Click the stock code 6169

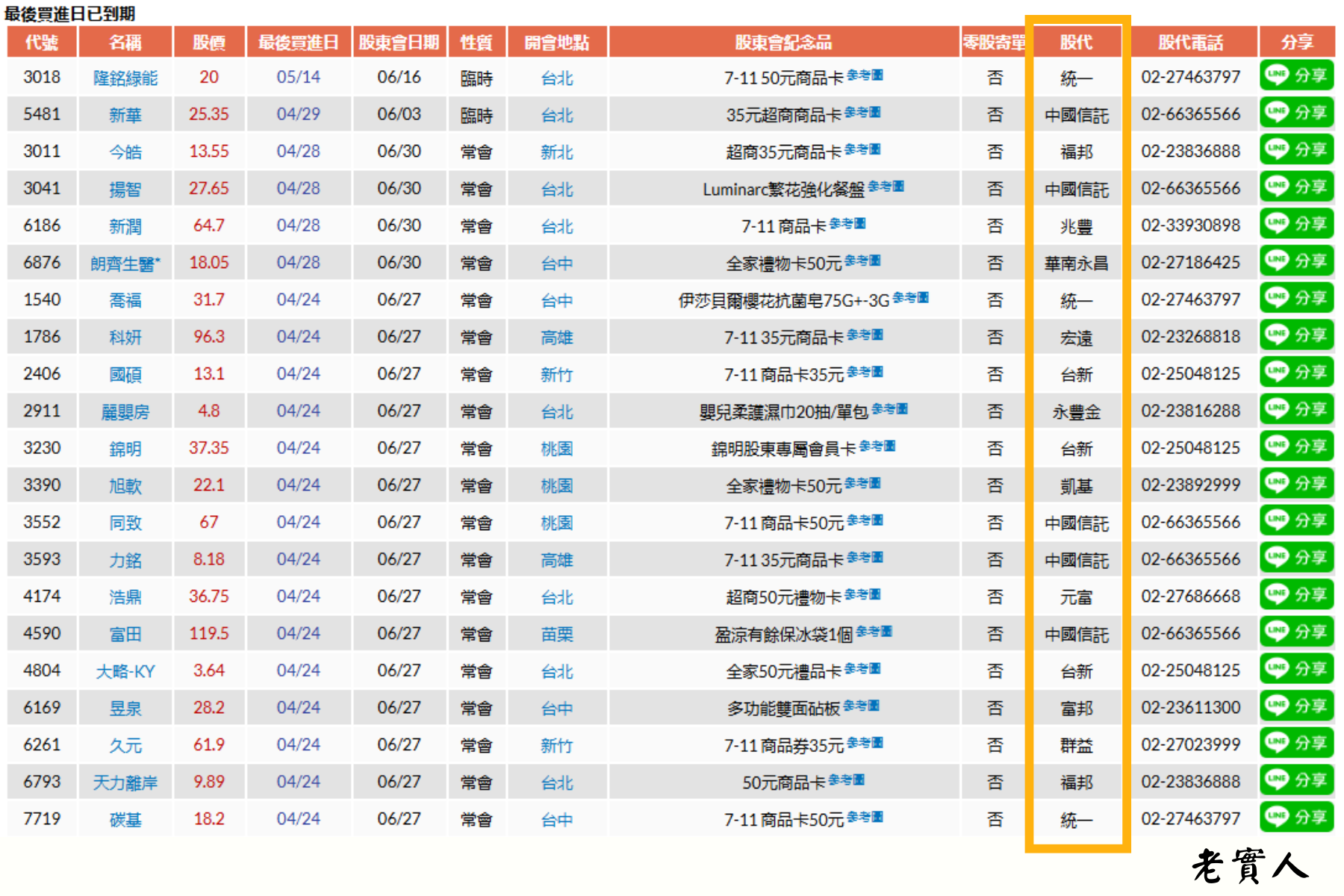pyautogui.click(x=42, y=707)
